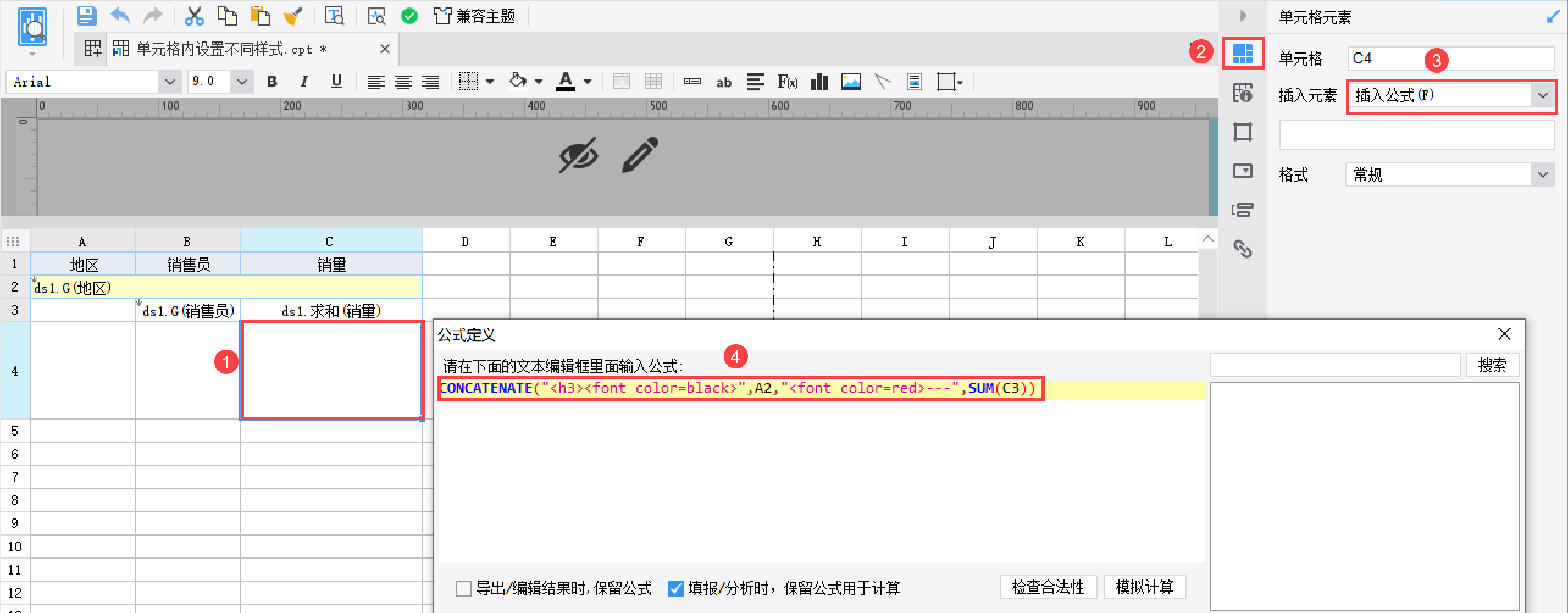Click the fill color paint bucket

(518, 81)
